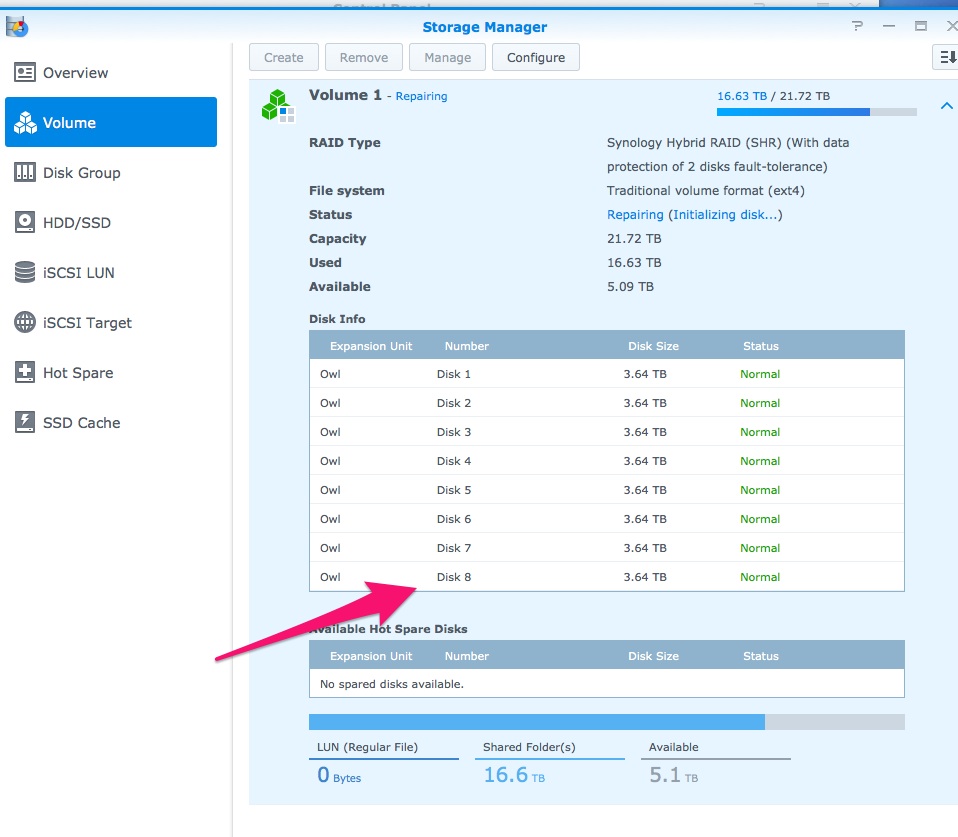958x837 pixels.
Task: Click the Capacity value 21.72 TB
Action: pyautogui.click(x=634, y=239)
